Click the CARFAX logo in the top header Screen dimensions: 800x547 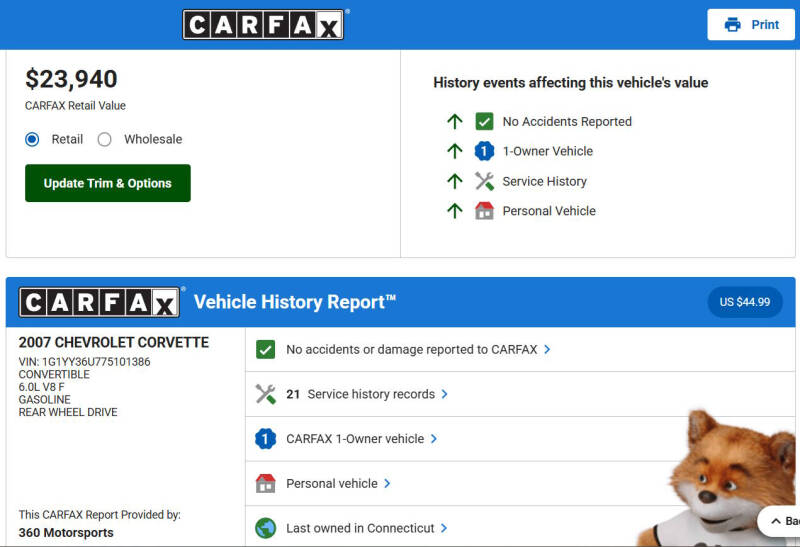point(263,25)
